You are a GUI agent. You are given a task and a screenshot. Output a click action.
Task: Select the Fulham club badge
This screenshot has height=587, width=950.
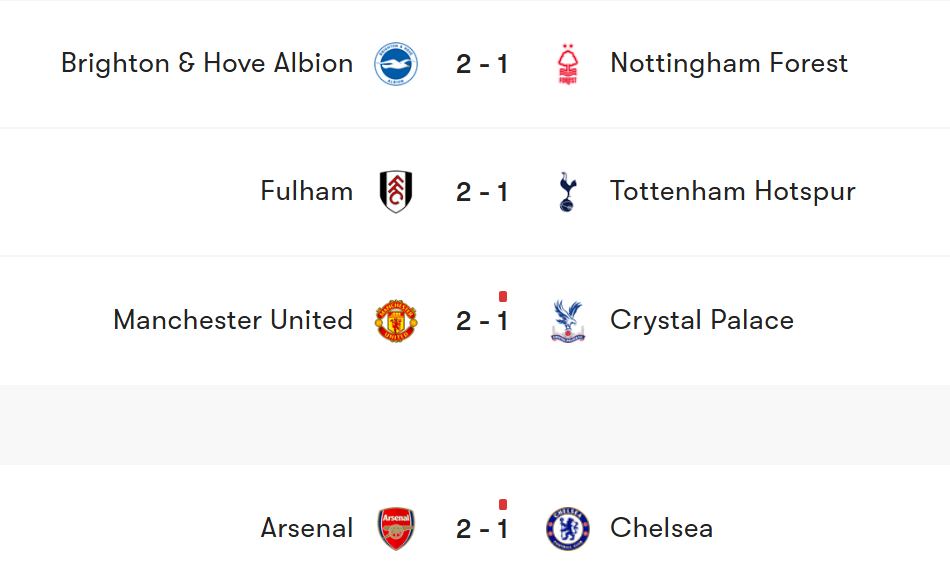[396, 192]
